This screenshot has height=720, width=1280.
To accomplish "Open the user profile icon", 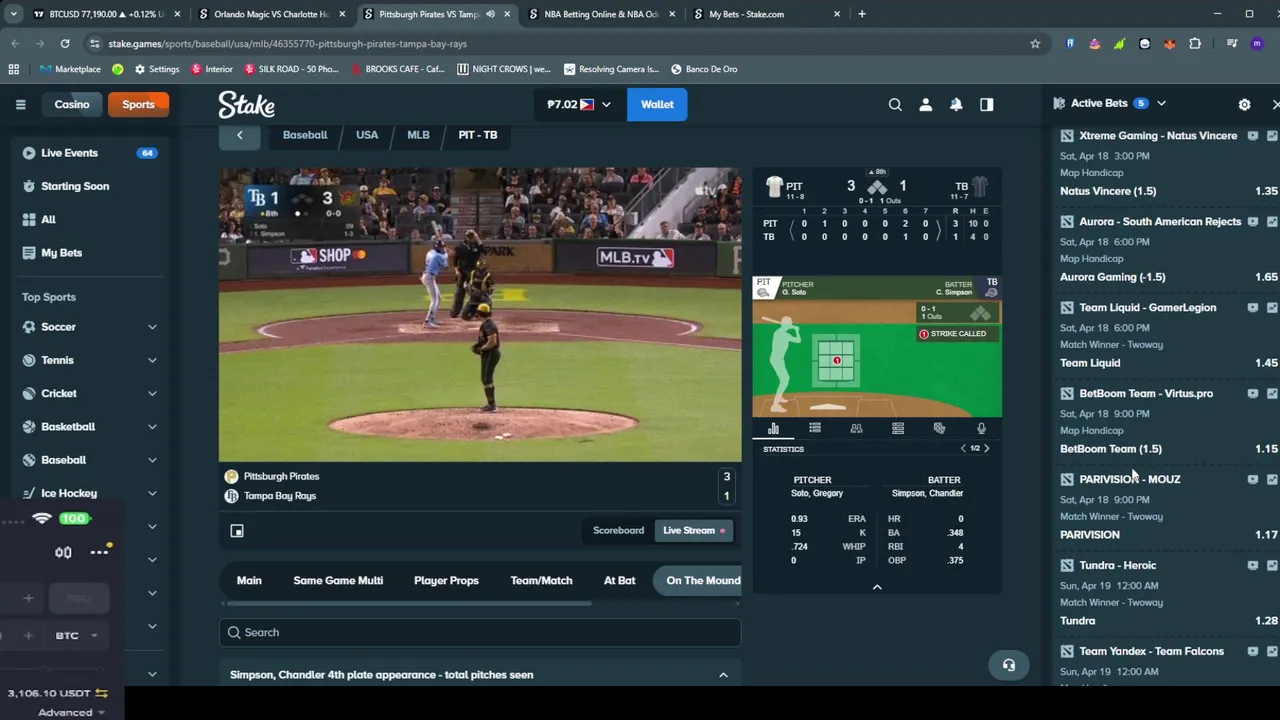I will pos(926,104).
